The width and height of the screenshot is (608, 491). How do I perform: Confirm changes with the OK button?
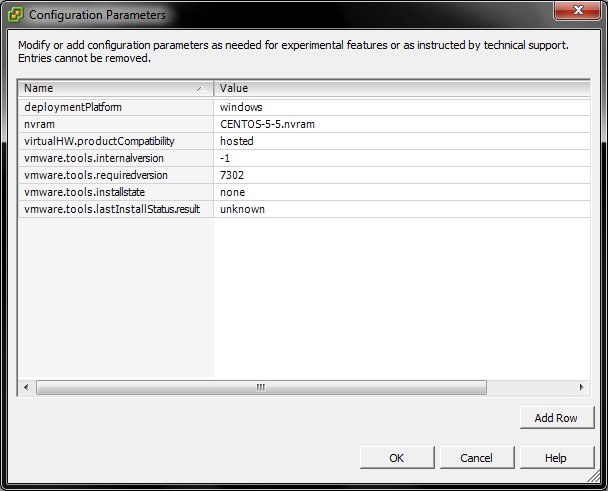coord(397,458)
